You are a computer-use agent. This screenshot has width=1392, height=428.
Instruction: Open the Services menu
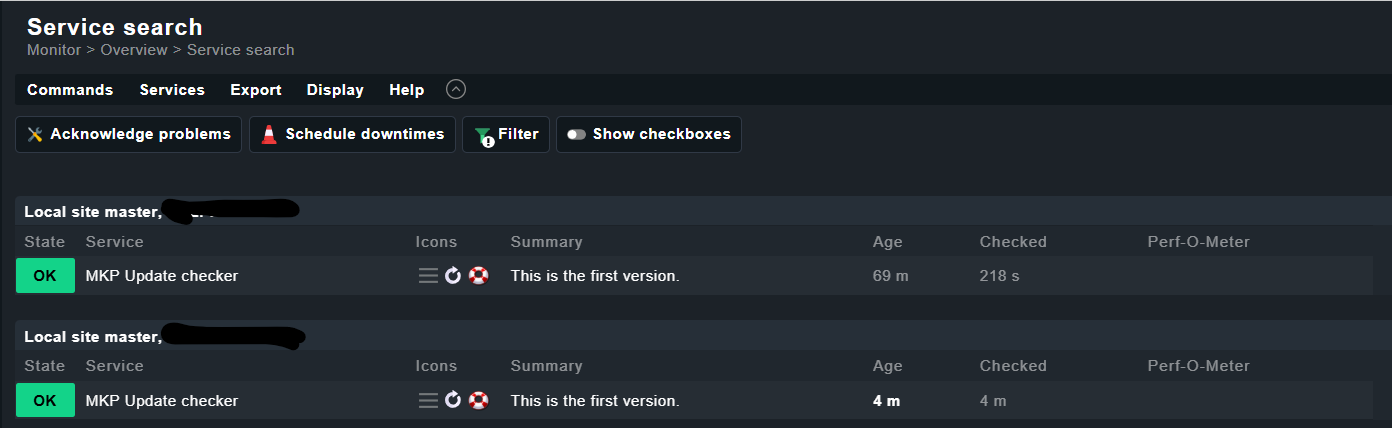(x=172, y=90)
